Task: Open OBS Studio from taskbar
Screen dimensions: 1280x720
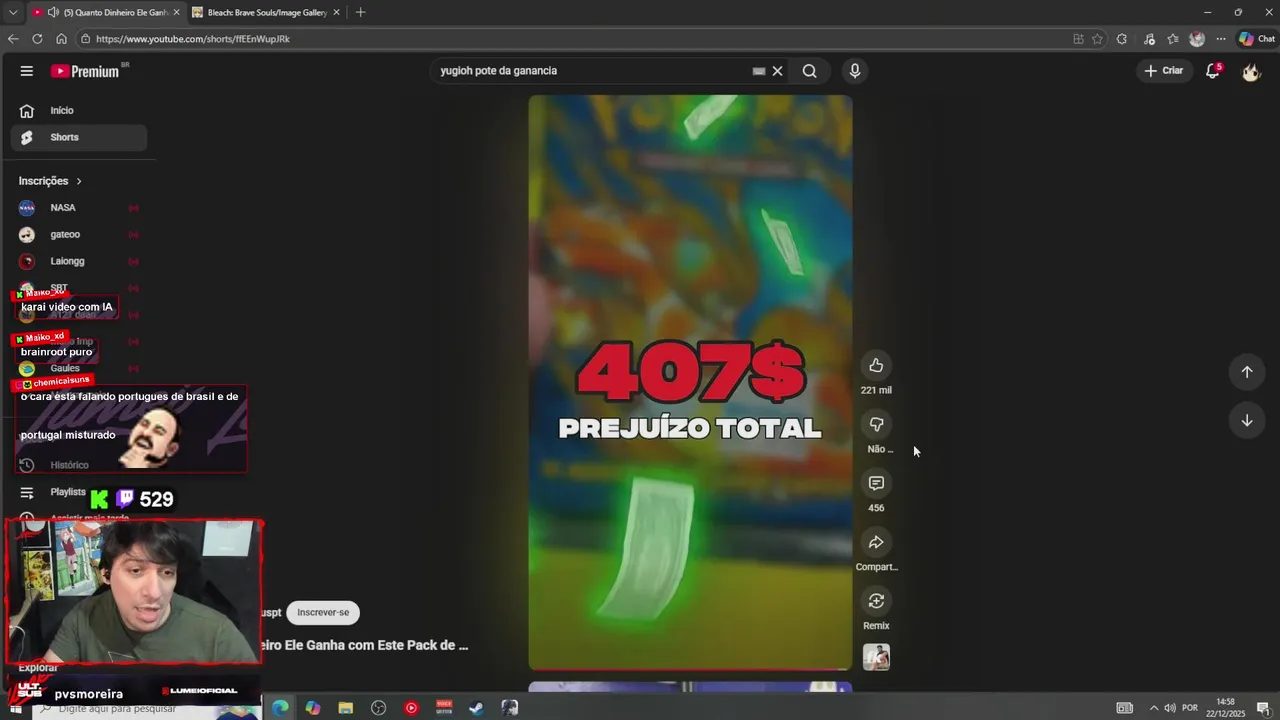Action: (x=378, y=708)
